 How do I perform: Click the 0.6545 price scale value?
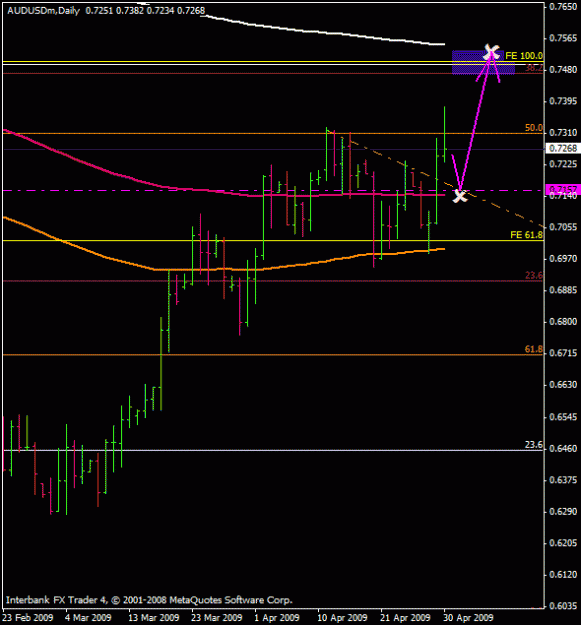[x=563, y=417]
